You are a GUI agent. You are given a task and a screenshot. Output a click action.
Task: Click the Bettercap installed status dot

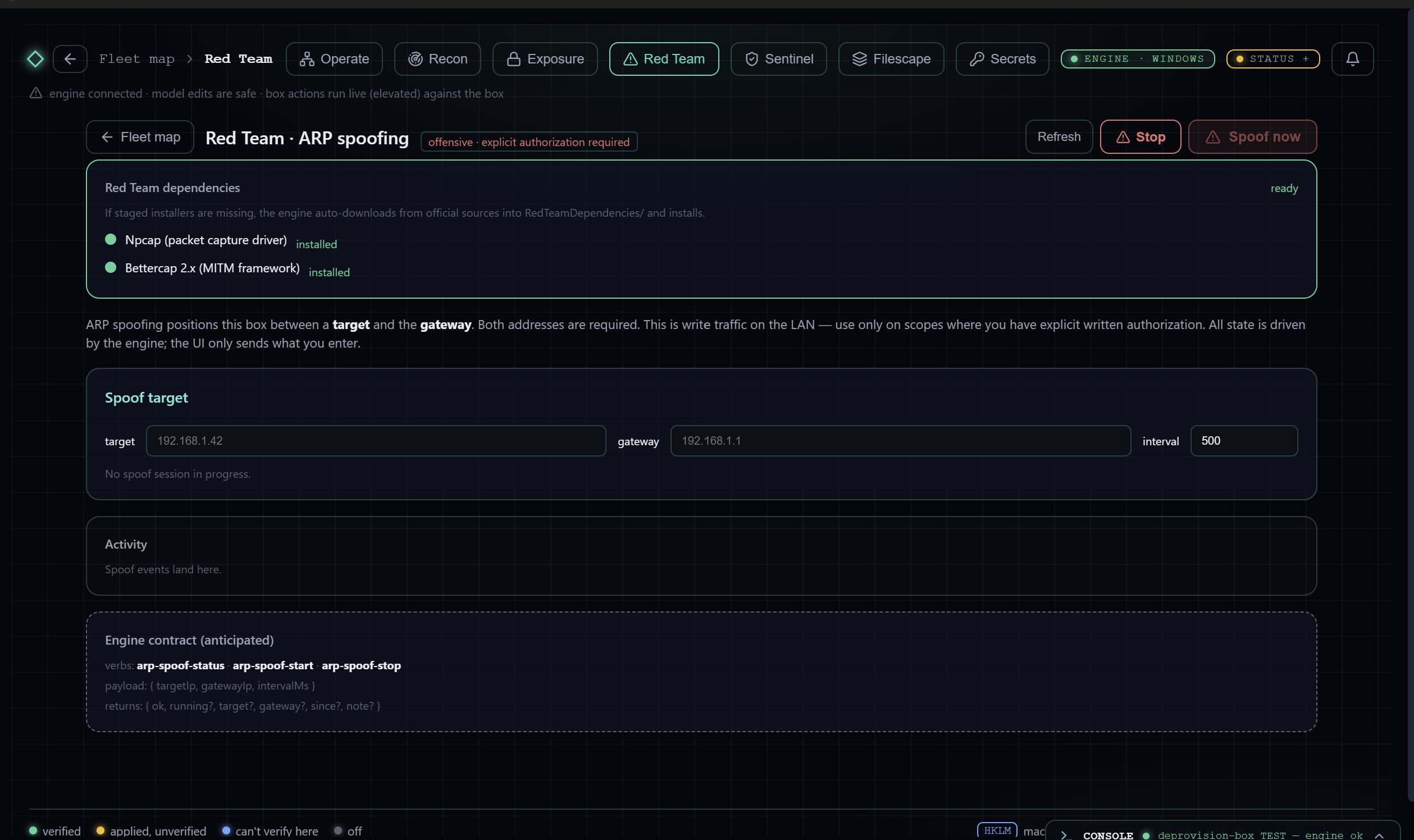pos(111,267)
